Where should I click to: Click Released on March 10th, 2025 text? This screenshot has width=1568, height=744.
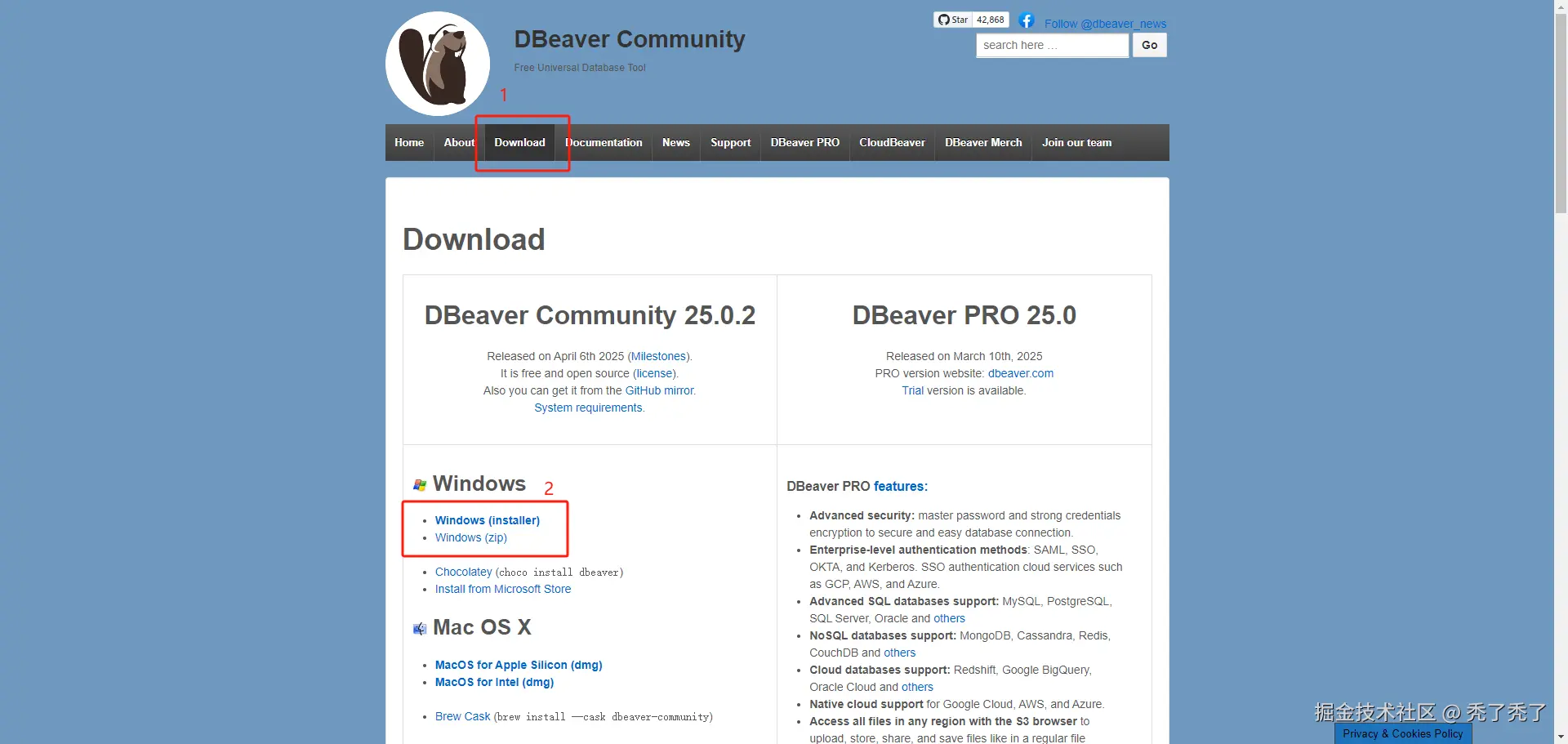coord(964,356)
